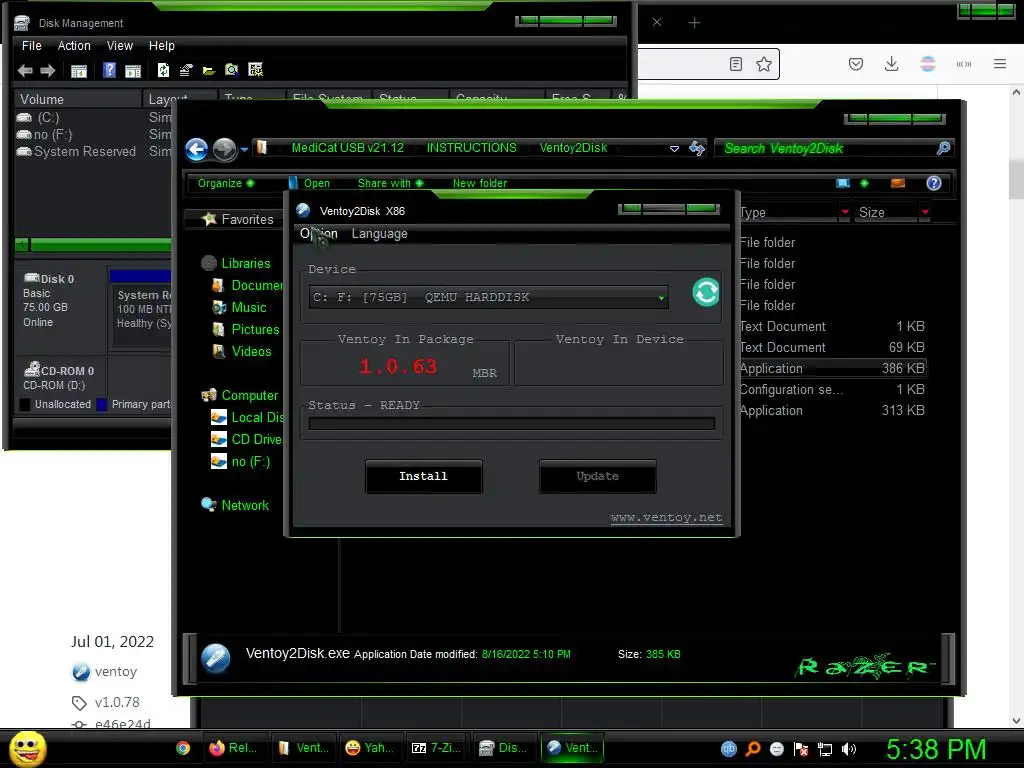Open Disk Management Help menu
Viewport: 1024px width, 768px height.
coord(161,46)
